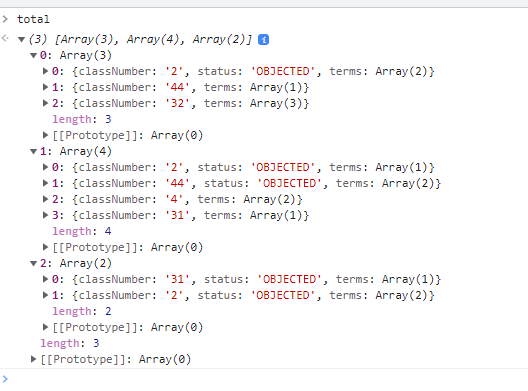
Task: Collapse the '1: Array(4)' node
Action: tap(33, 152)
